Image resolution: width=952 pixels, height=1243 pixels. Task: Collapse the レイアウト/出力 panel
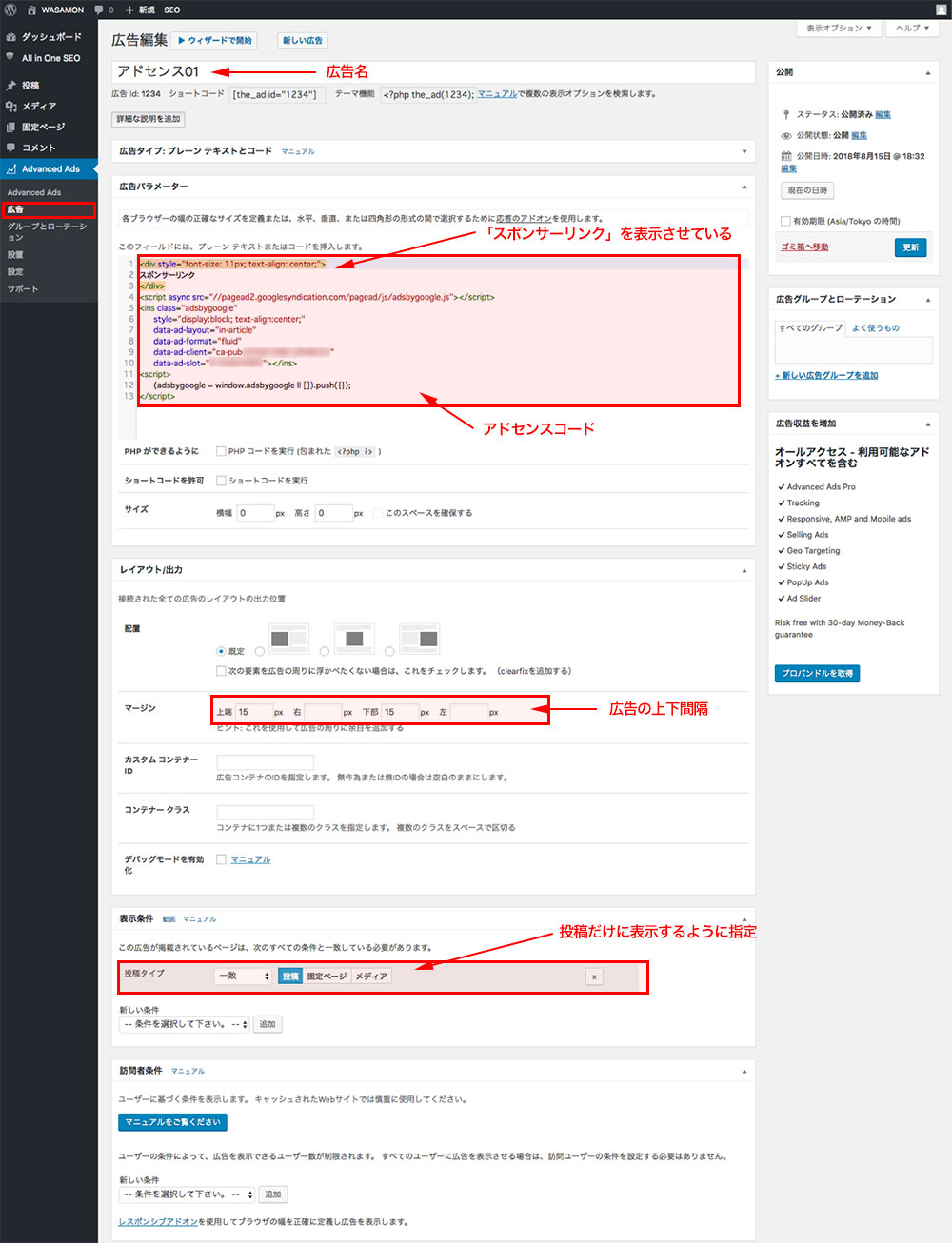pyautogui.click(x=744, y=570)
